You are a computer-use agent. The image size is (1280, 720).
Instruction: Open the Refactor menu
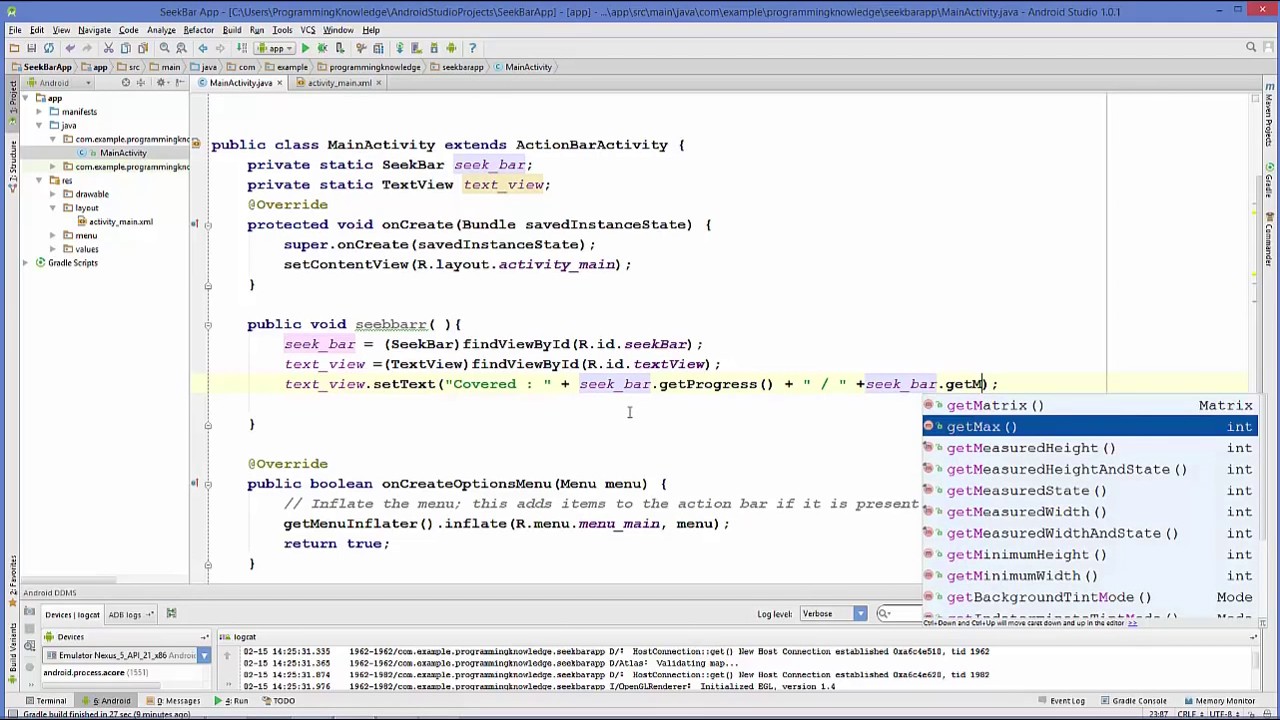click(198, 30)
